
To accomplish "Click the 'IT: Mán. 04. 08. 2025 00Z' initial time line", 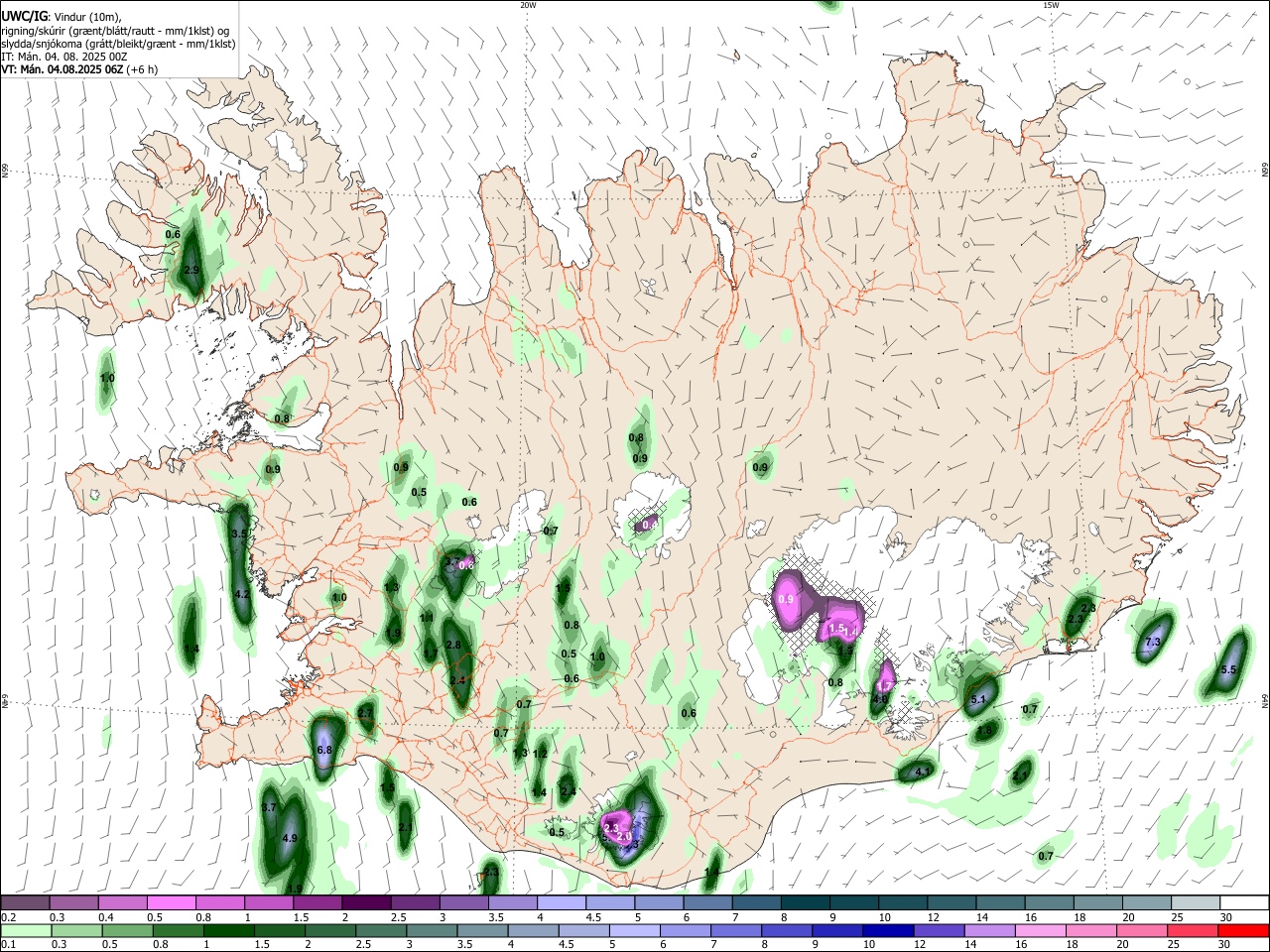I will 64,57.
